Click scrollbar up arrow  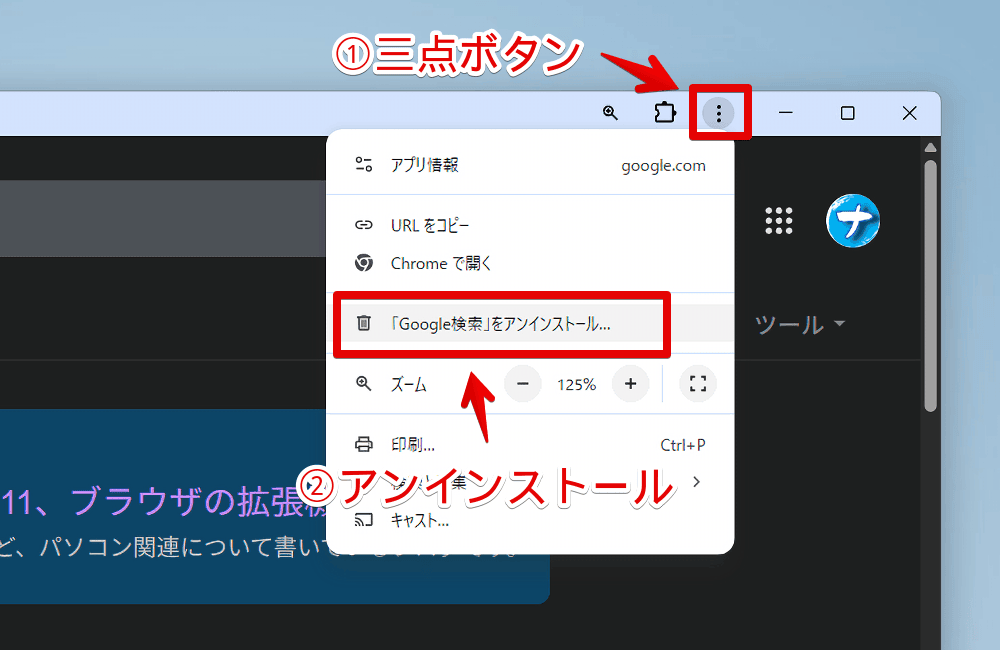pos(930,147)
